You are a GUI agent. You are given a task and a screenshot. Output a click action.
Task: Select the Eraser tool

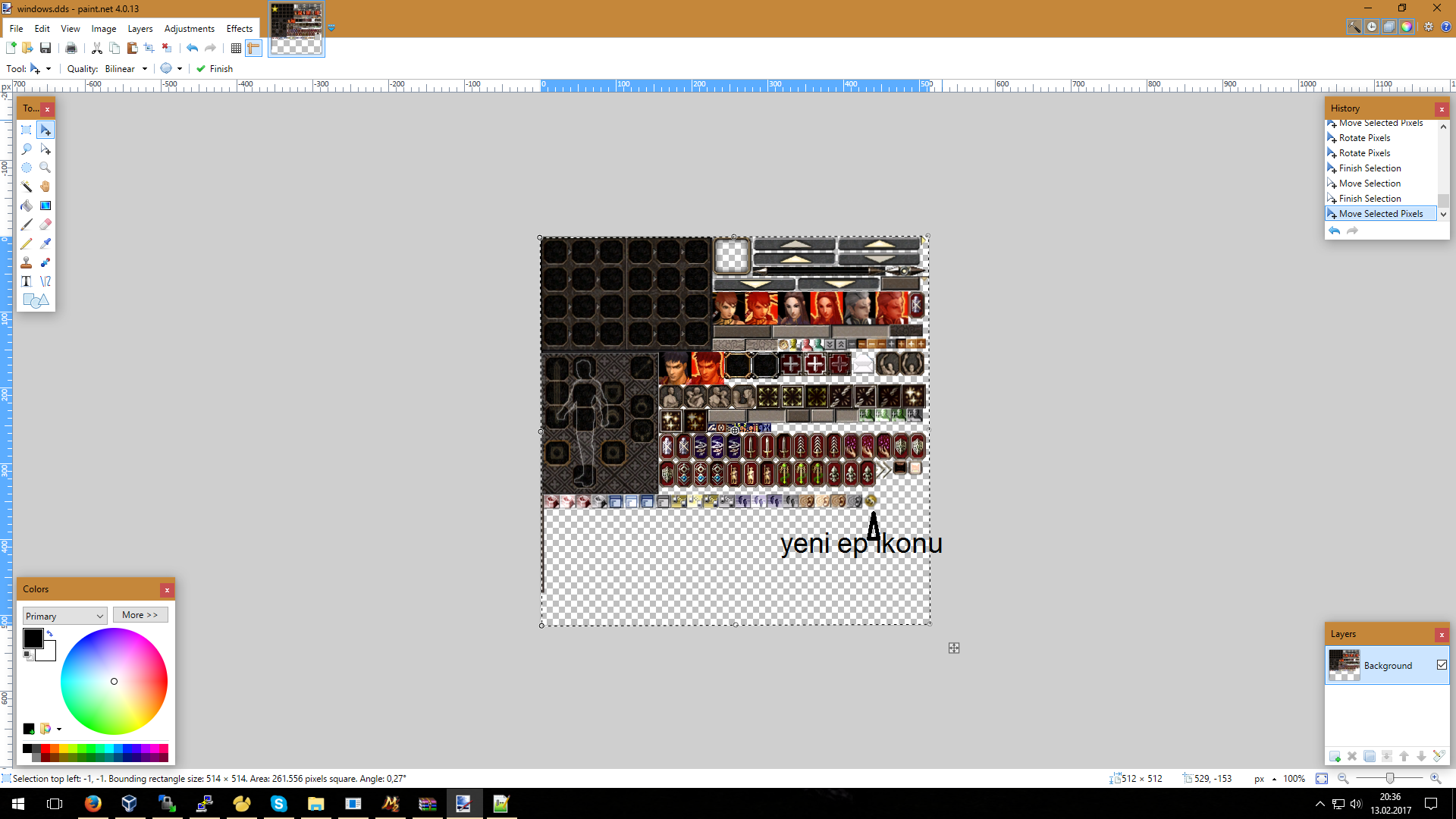pos(45,224)
